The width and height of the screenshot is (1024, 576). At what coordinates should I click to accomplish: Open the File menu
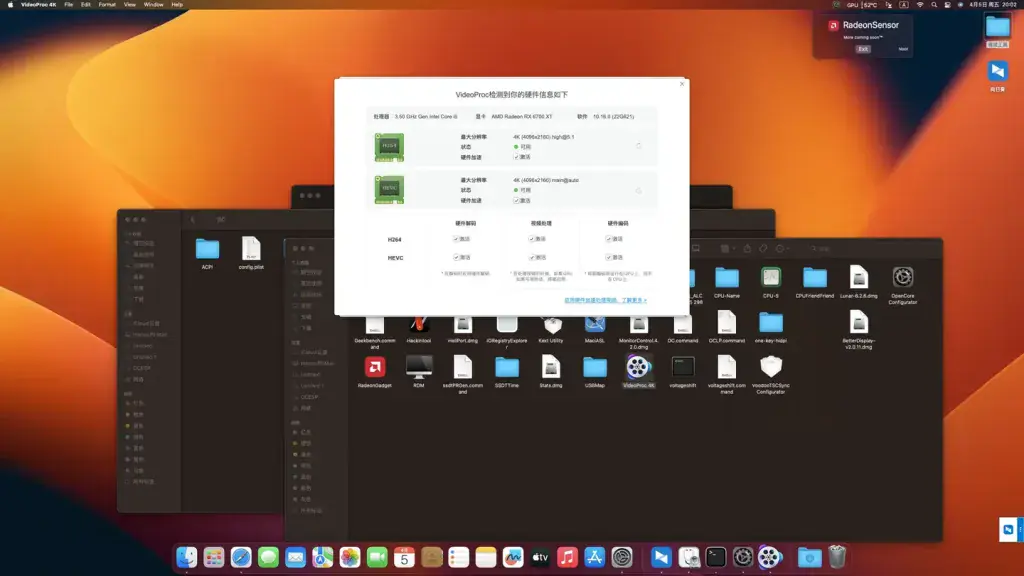(x=69, y=5)
